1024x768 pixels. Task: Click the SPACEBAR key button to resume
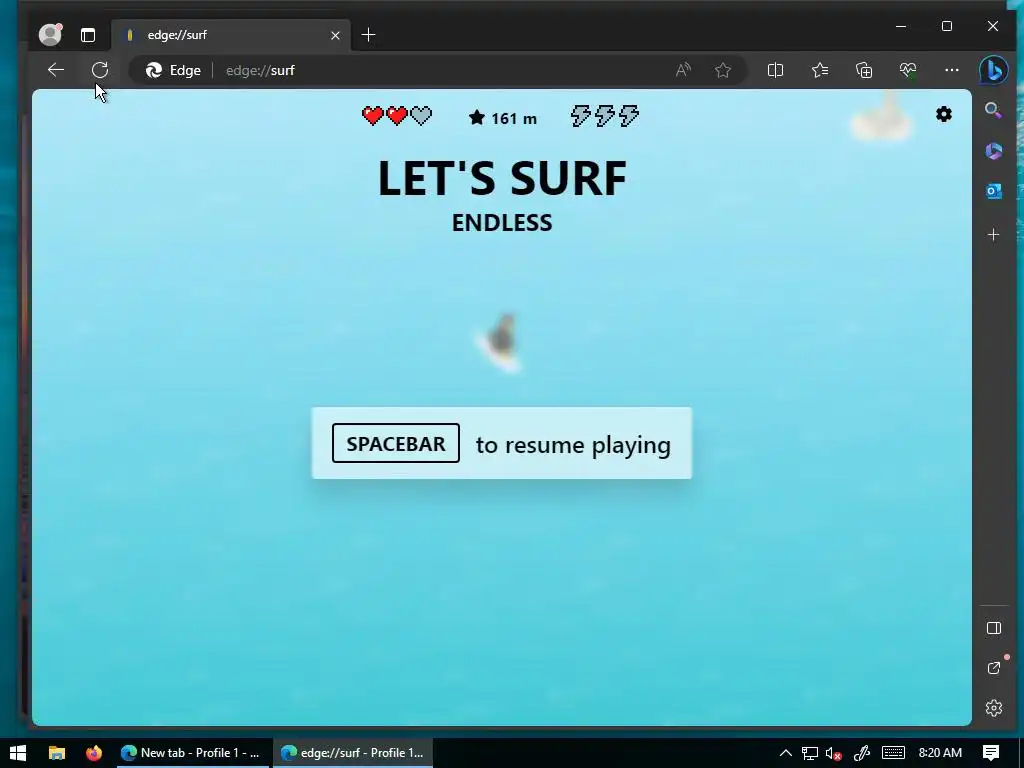click(396, 443)
